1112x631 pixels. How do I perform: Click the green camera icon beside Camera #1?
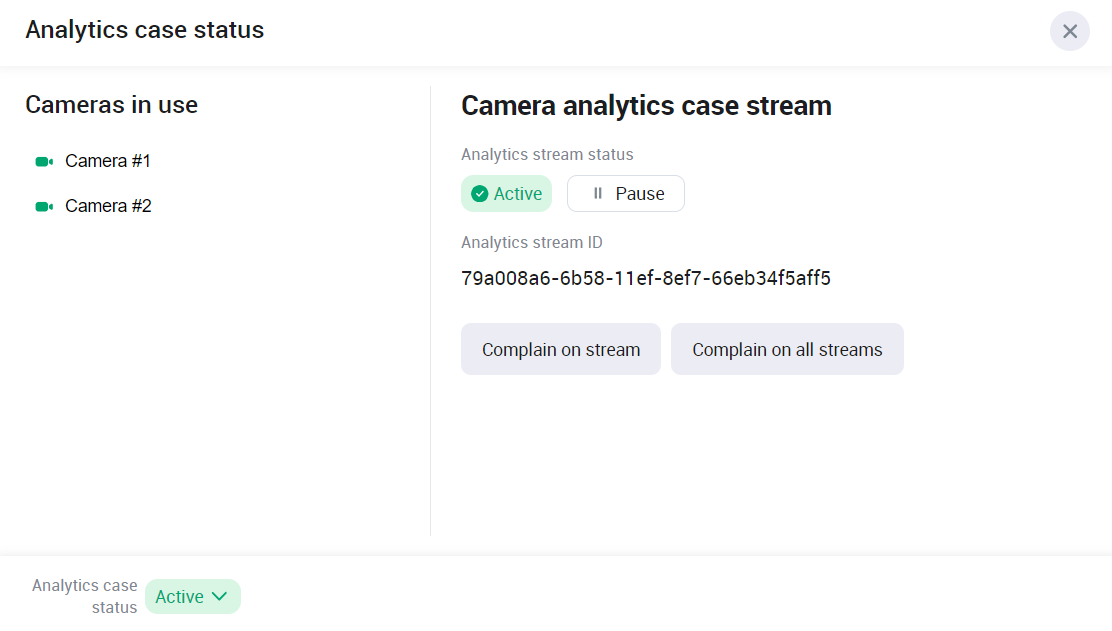[x=43, y=162]
